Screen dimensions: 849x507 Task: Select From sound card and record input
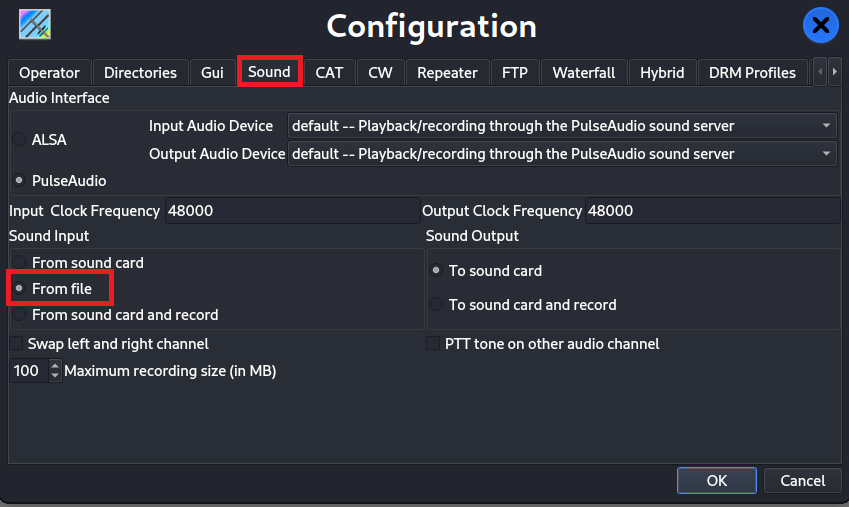coord(18,314)
